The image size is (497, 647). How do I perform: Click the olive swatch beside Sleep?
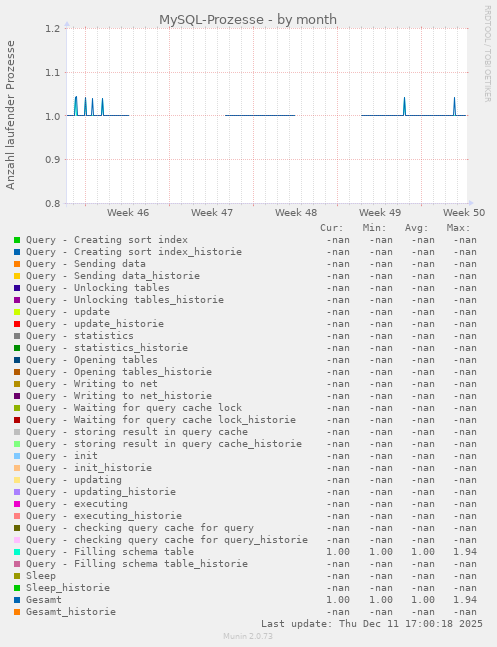tap(17, 576)
